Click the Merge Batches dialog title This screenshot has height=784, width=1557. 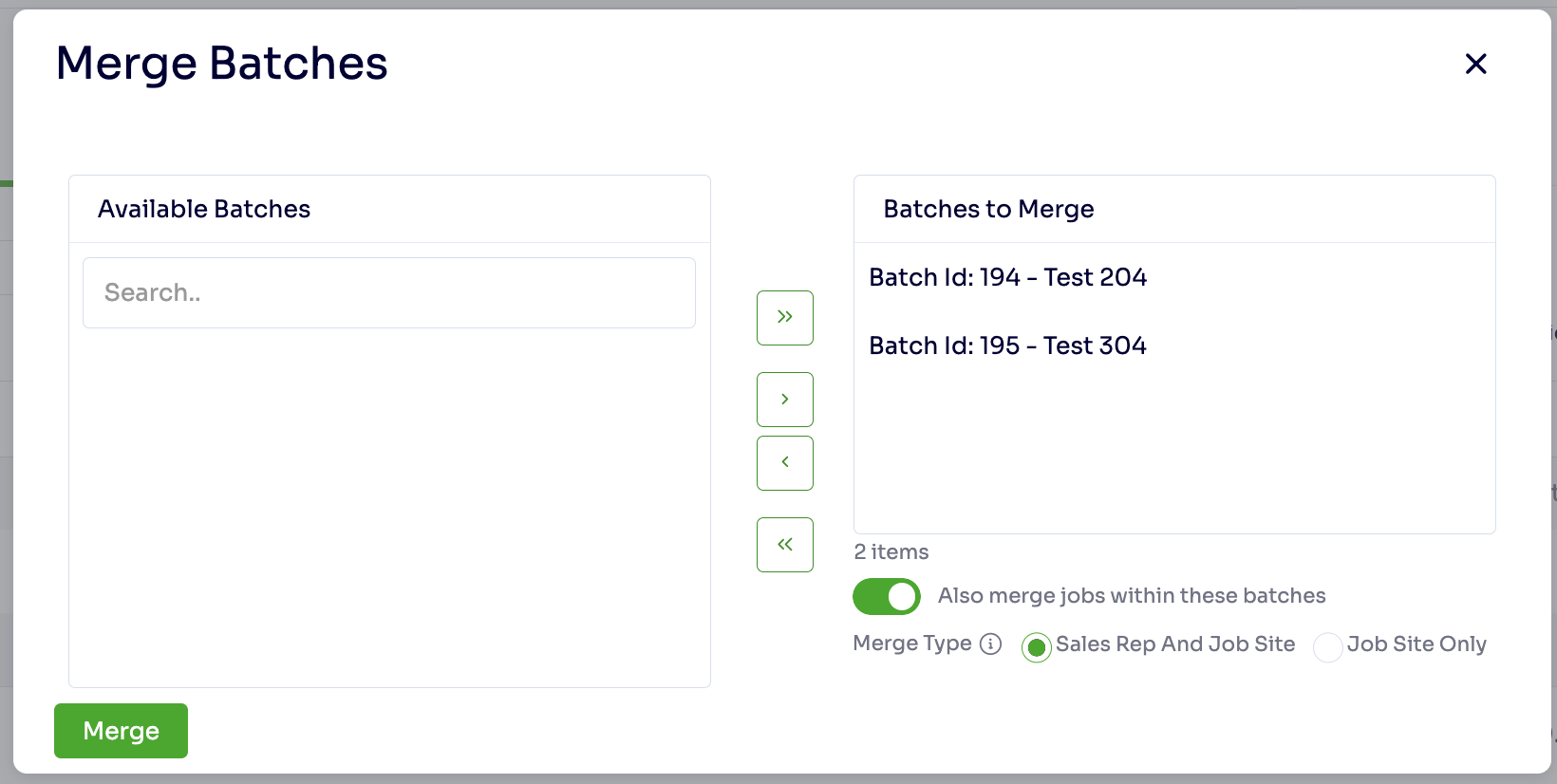(x=221, y=64)
